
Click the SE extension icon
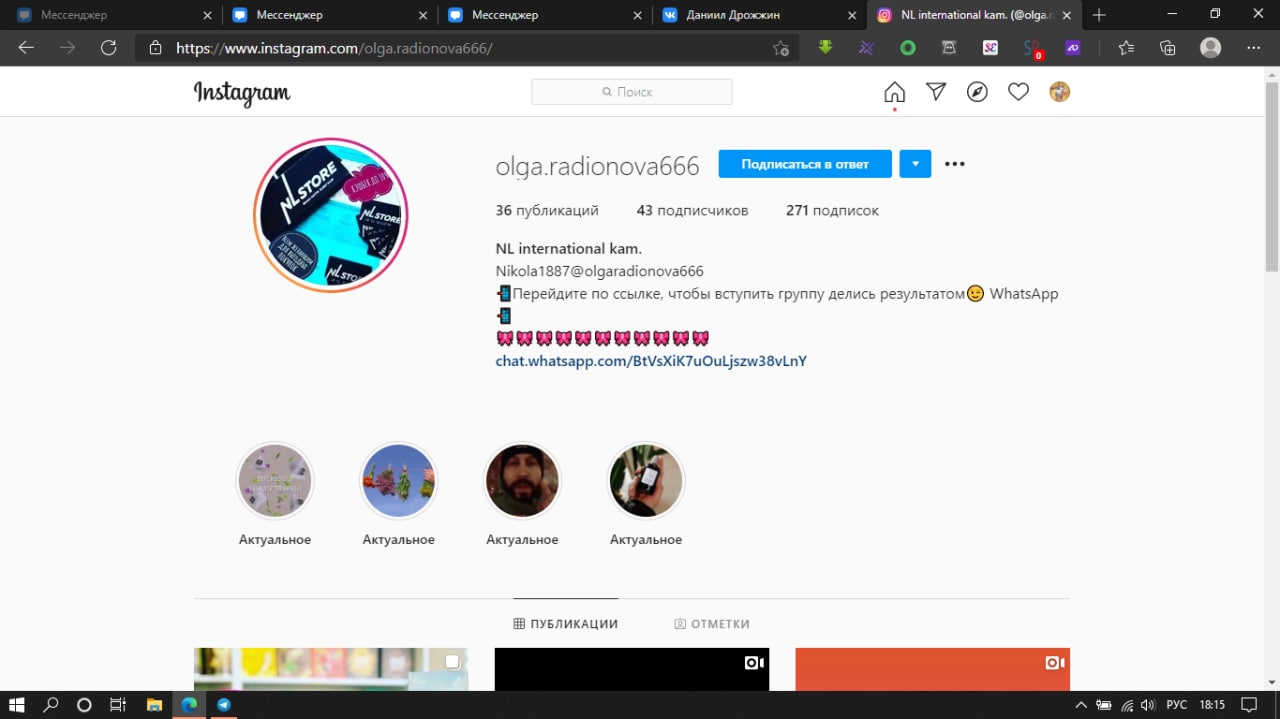(x=990, y=47)
